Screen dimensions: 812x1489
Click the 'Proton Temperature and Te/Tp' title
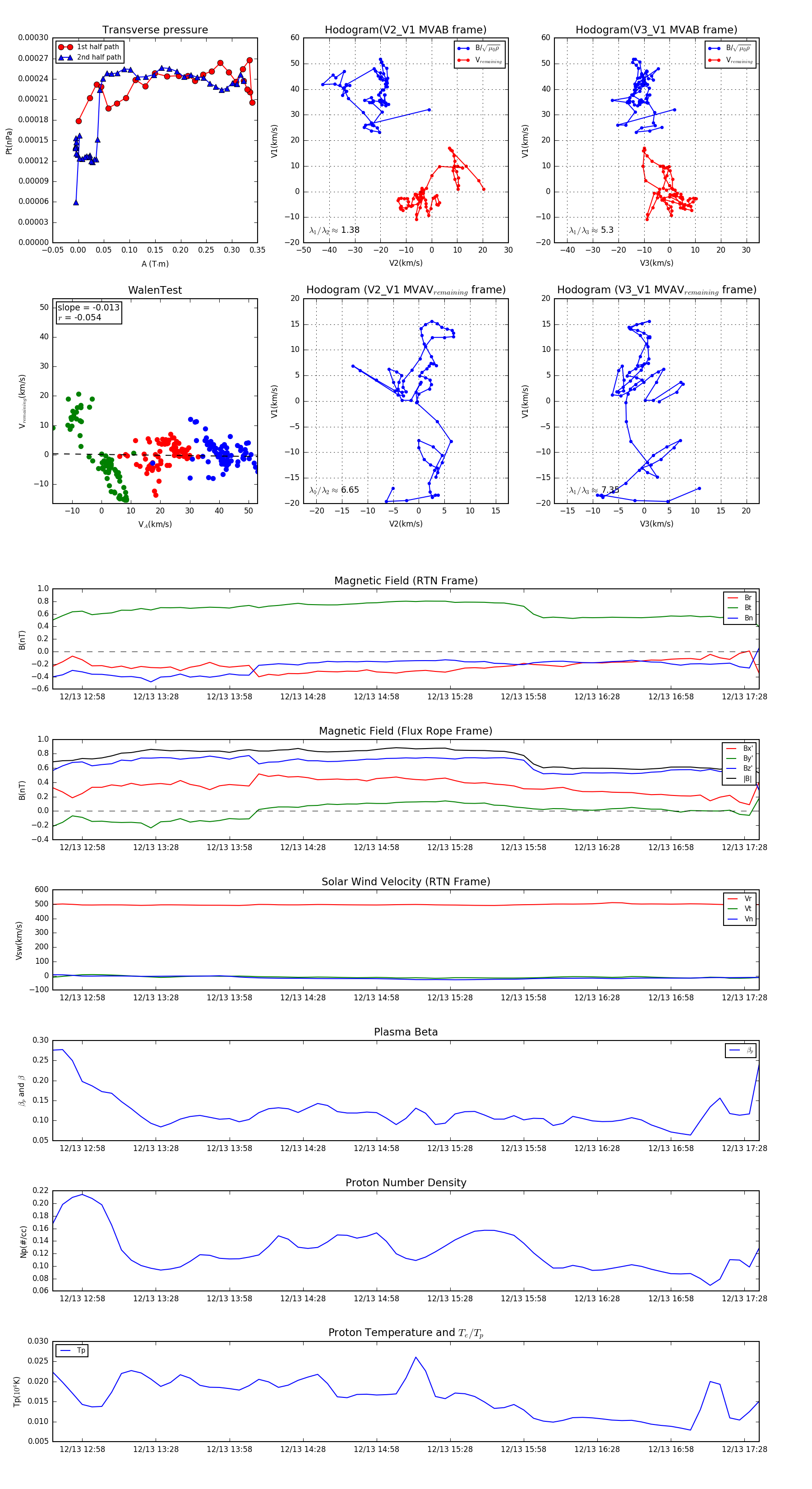tap(406, 1333)
